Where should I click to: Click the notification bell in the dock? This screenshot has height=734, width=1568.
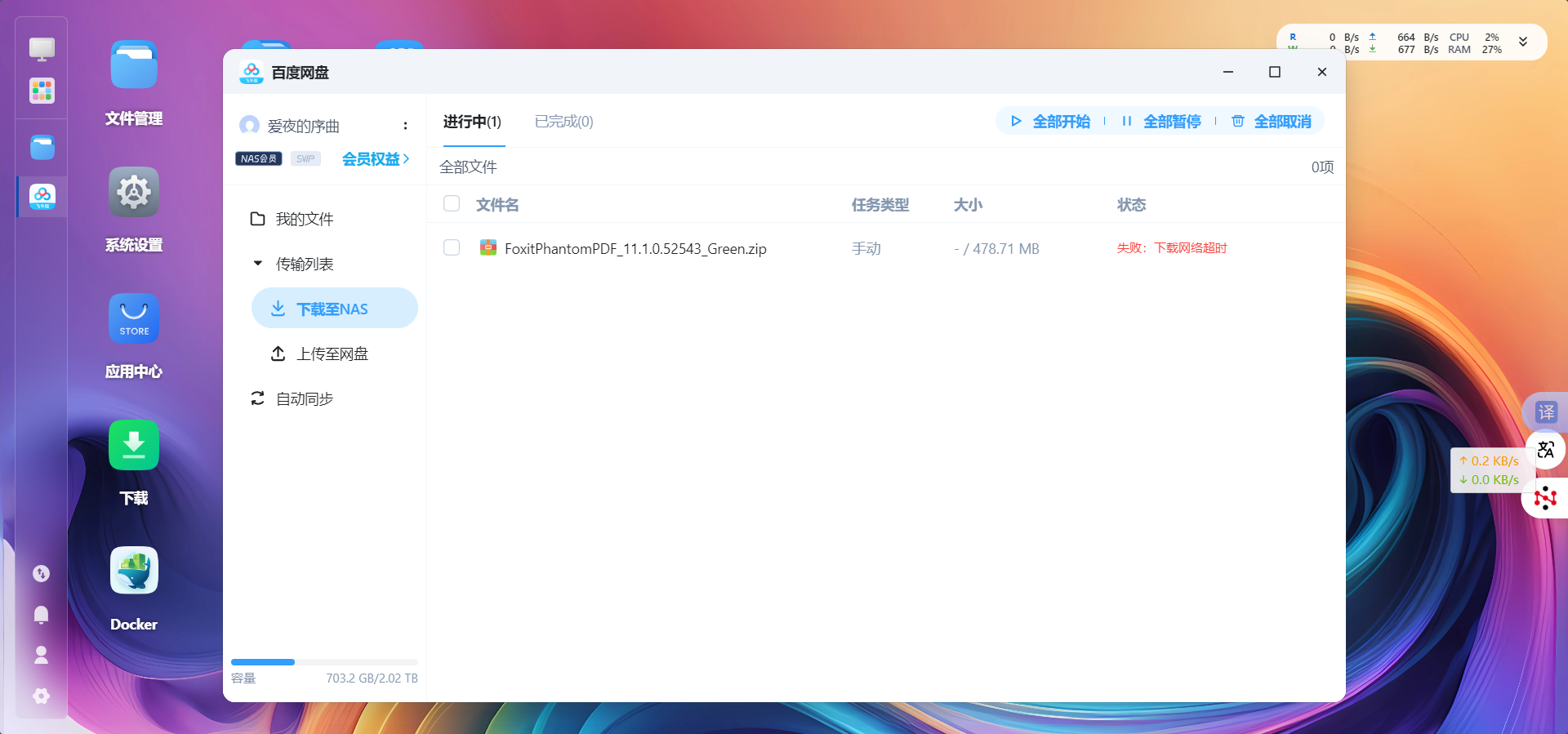coord(42,615)
